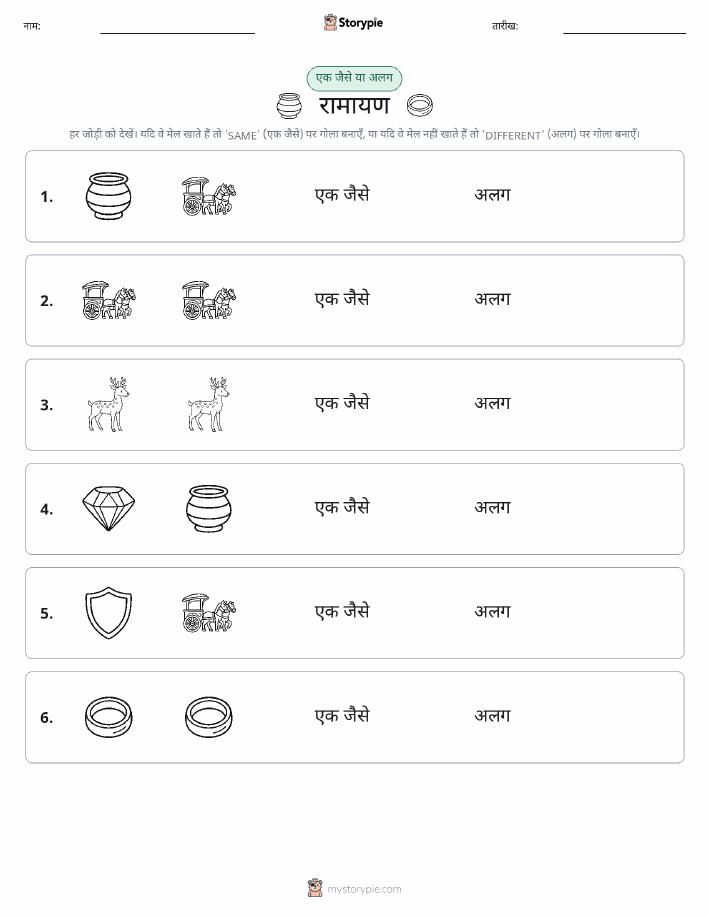709x917 pixels.
Task: Select 'अलग' for question 5
Action: tap(493, 611)
